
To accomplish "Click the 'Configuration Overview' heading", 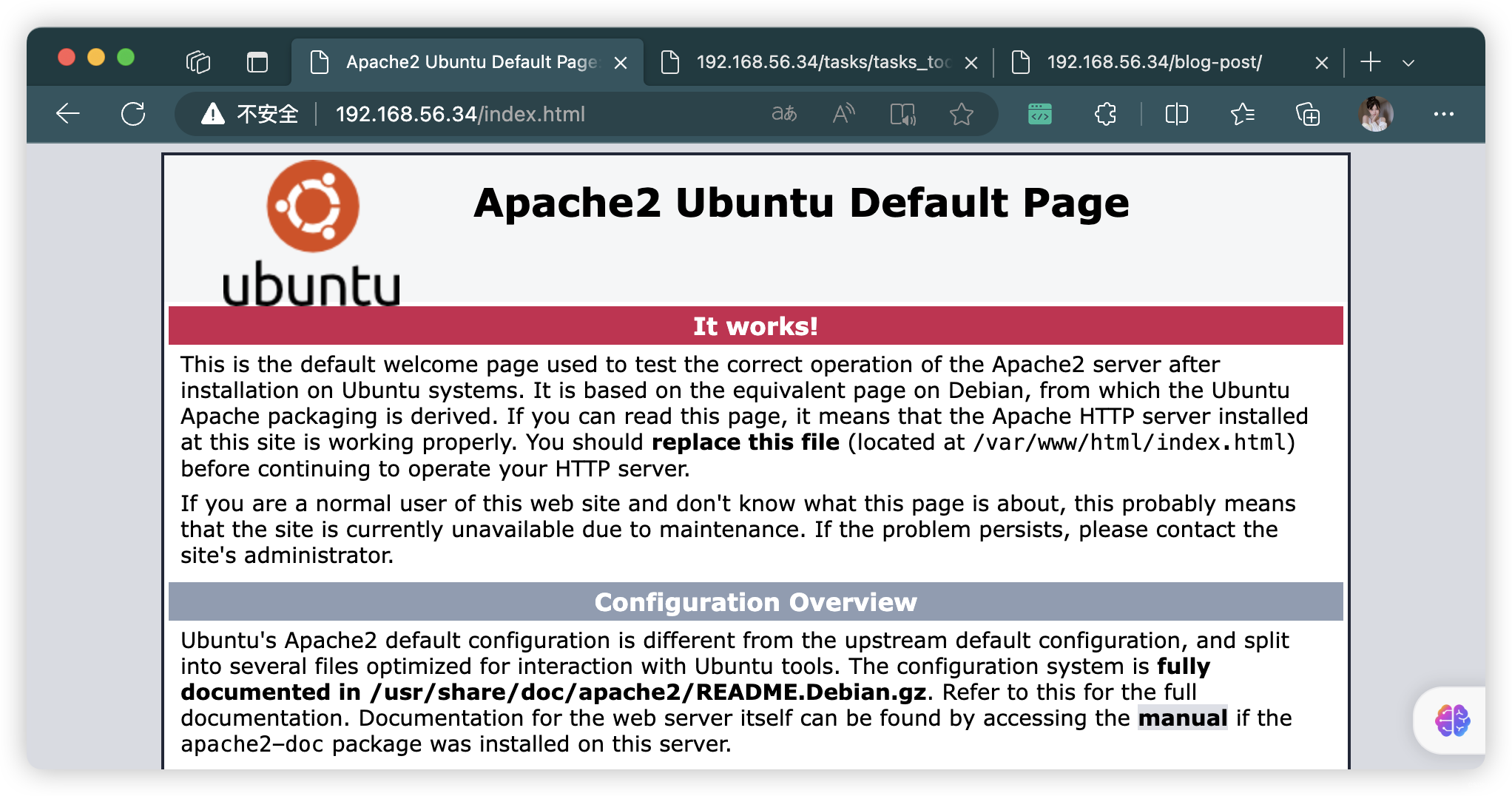I will 755,602.
